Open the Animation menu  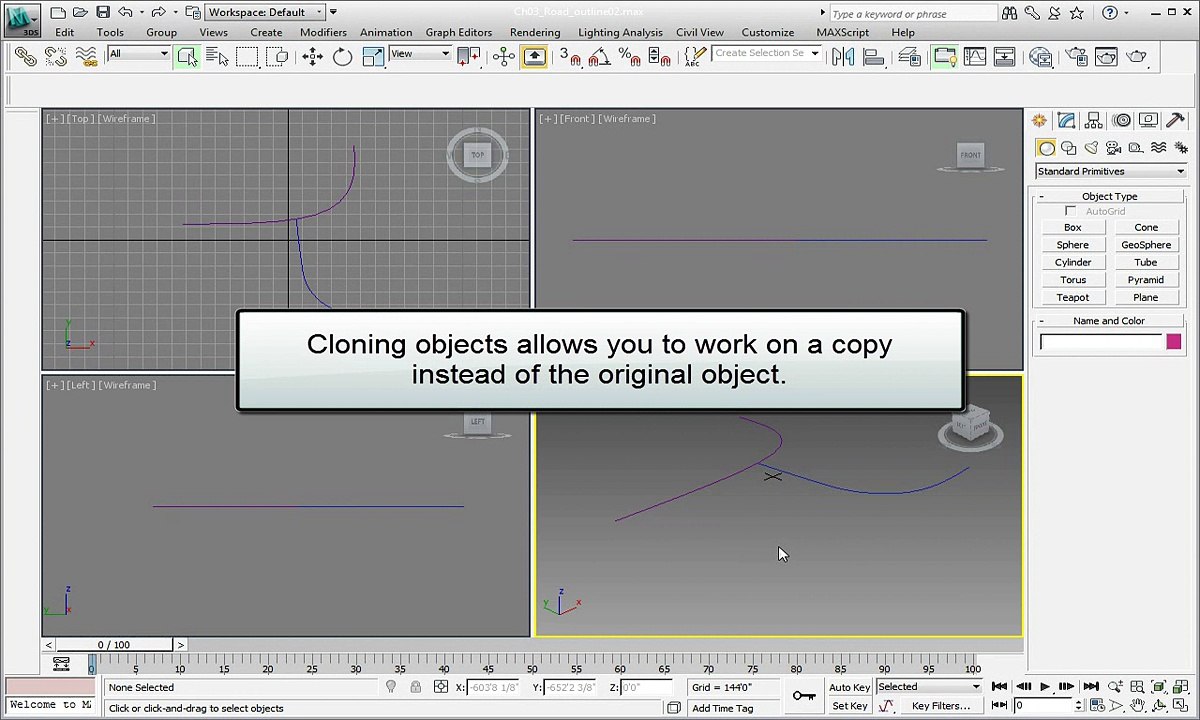click(386, 32)
